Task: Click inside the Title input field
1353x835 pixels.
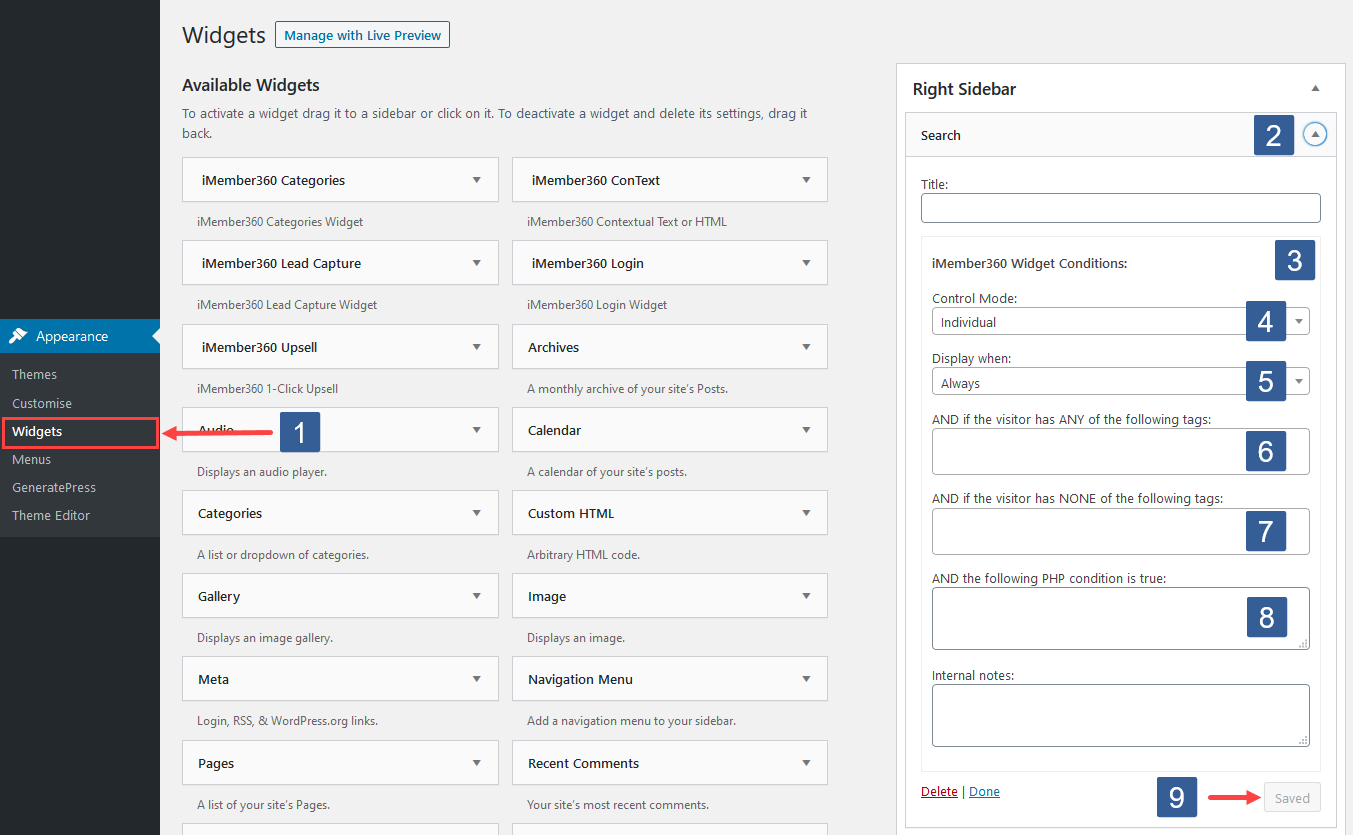Action: pos(1120,208)
